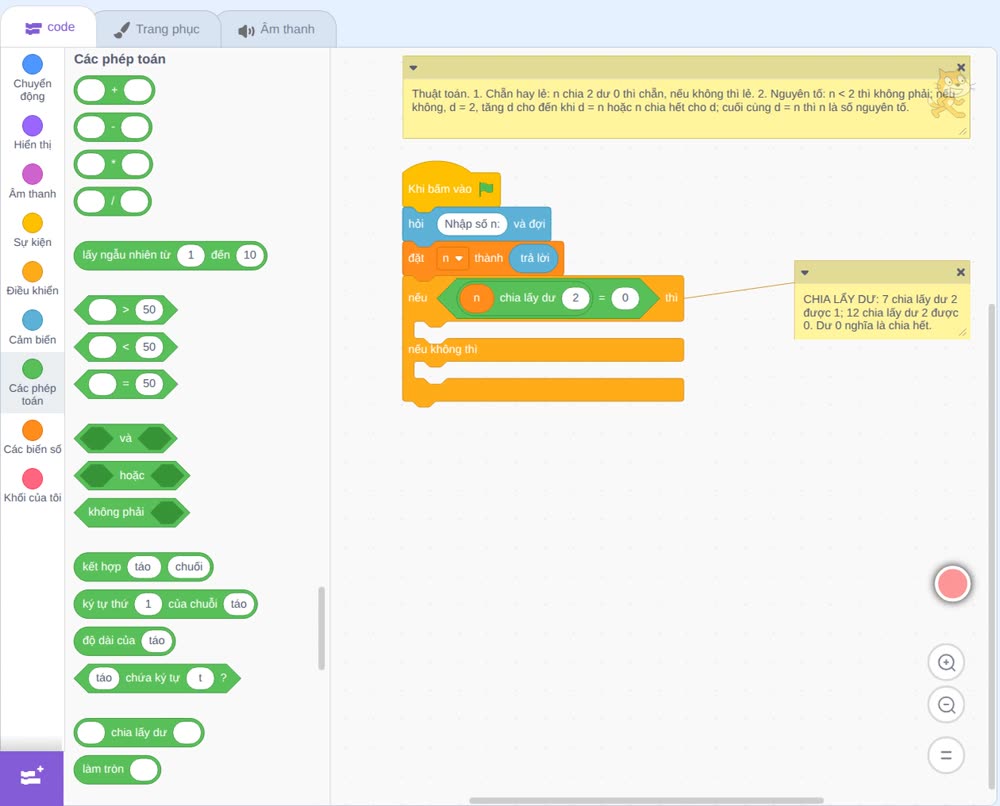Select the Các phép toán category

click(32, 383)
